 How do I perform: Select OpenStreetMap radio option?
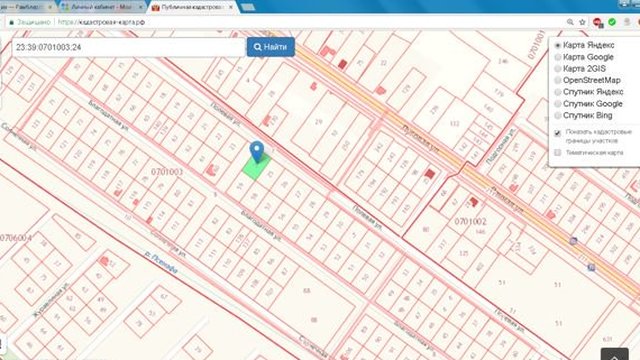point(558,80)
